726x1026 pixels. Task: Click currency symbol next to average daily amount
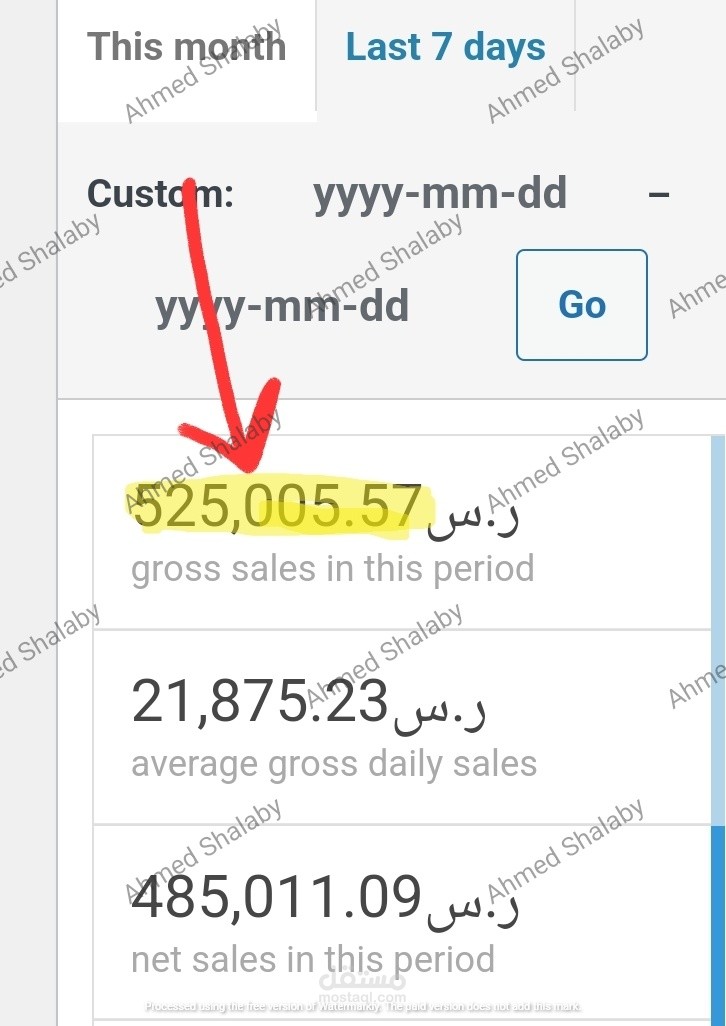pos(438,709)
